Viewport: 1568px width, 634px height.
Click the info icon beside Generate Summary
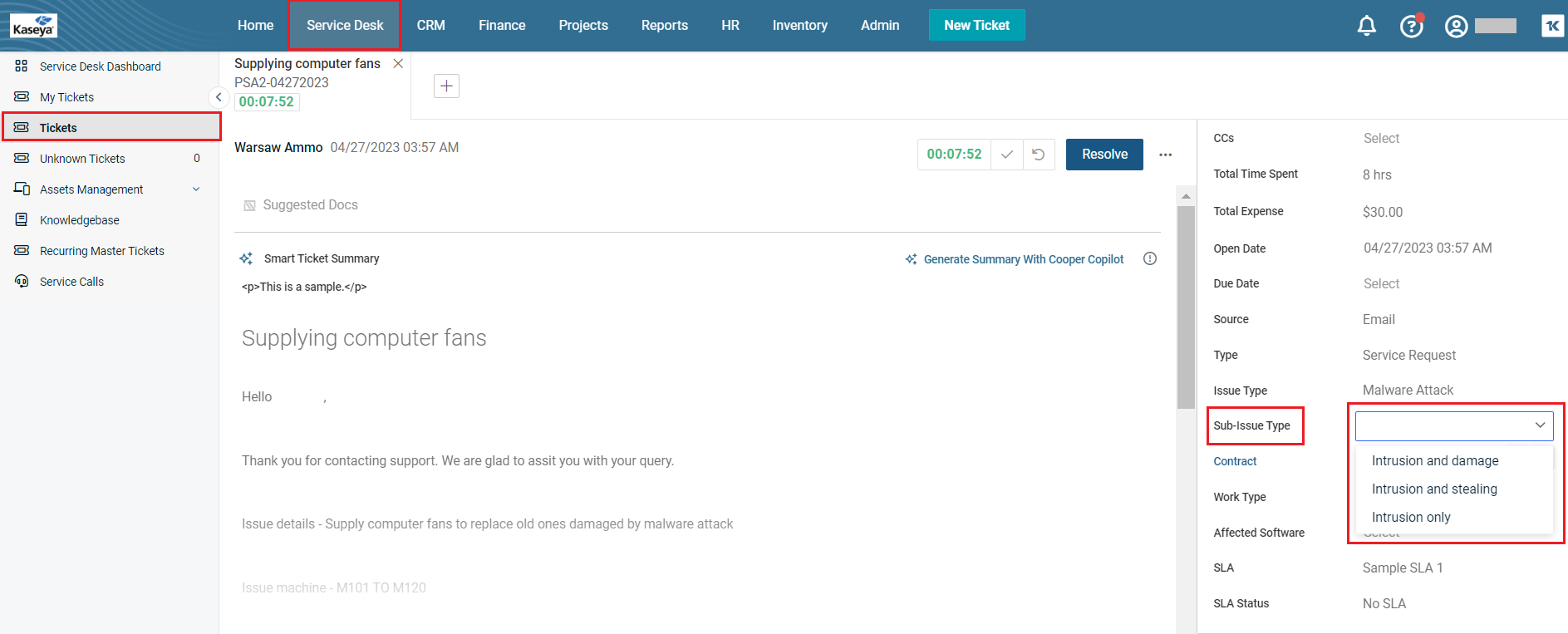[1150, 258]
